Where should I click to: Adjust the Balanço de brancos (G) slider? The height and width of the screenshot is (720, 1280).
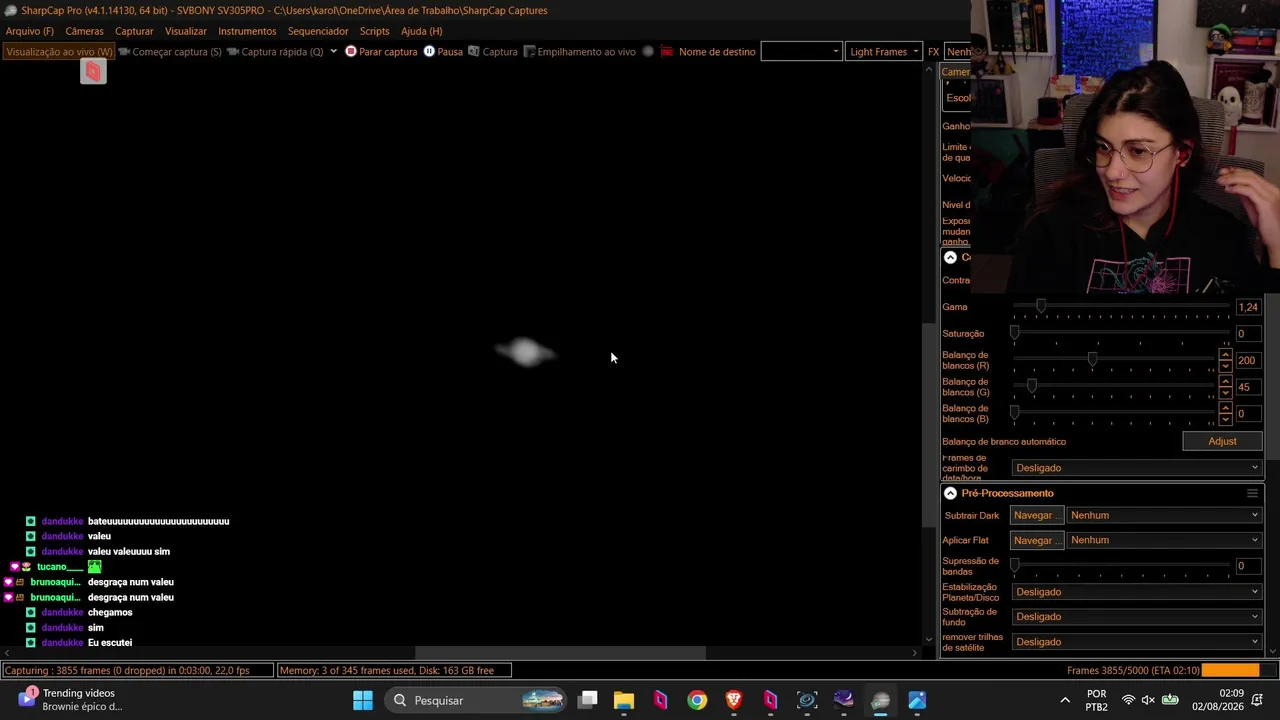1114,386
